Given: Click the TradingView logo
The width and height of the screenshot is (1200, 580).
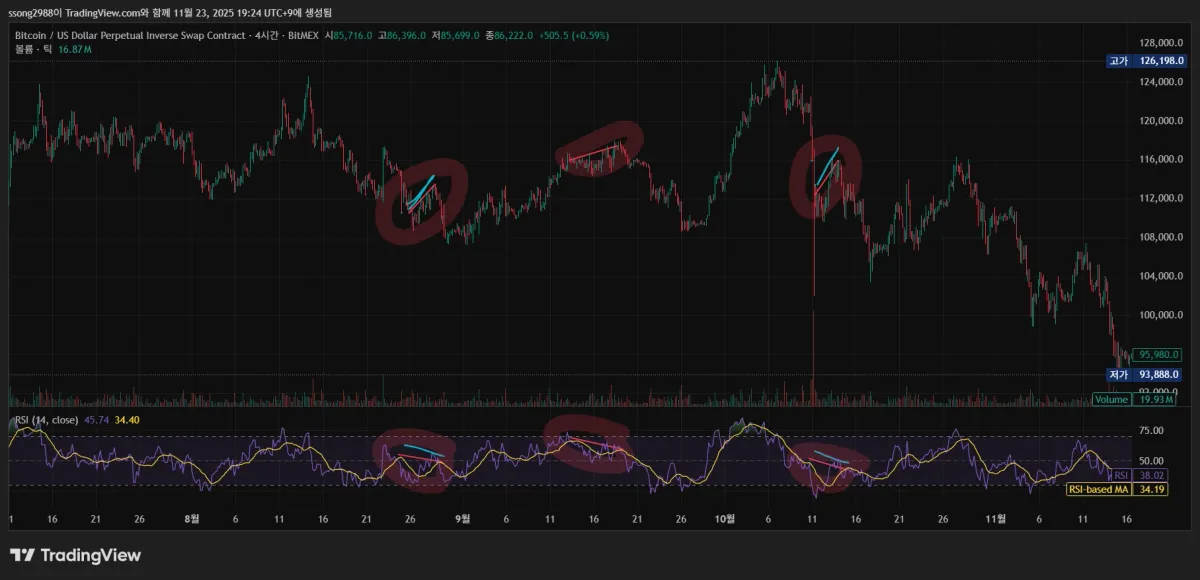Looking at the screenshot, I should coord(75,554).
